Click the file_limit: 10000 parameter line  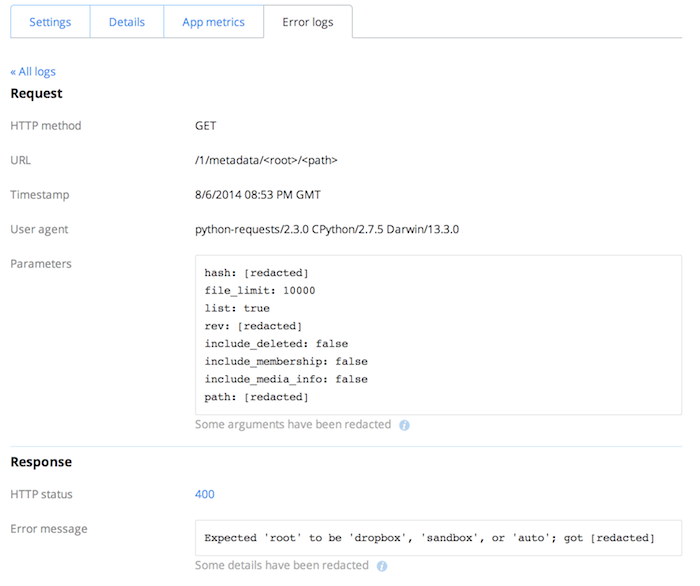point(259,290)
